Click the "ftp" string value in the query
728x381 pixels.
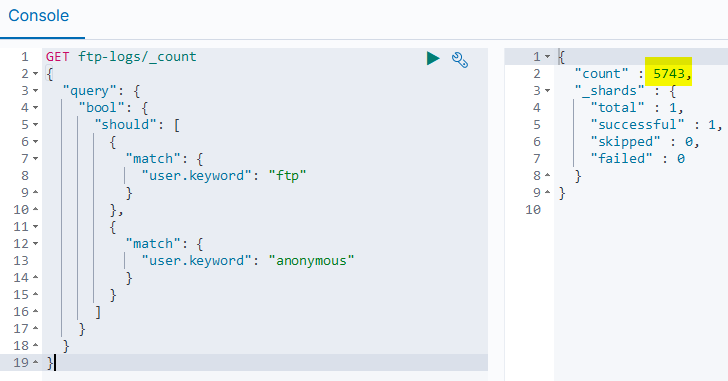[x=287, y=176]
